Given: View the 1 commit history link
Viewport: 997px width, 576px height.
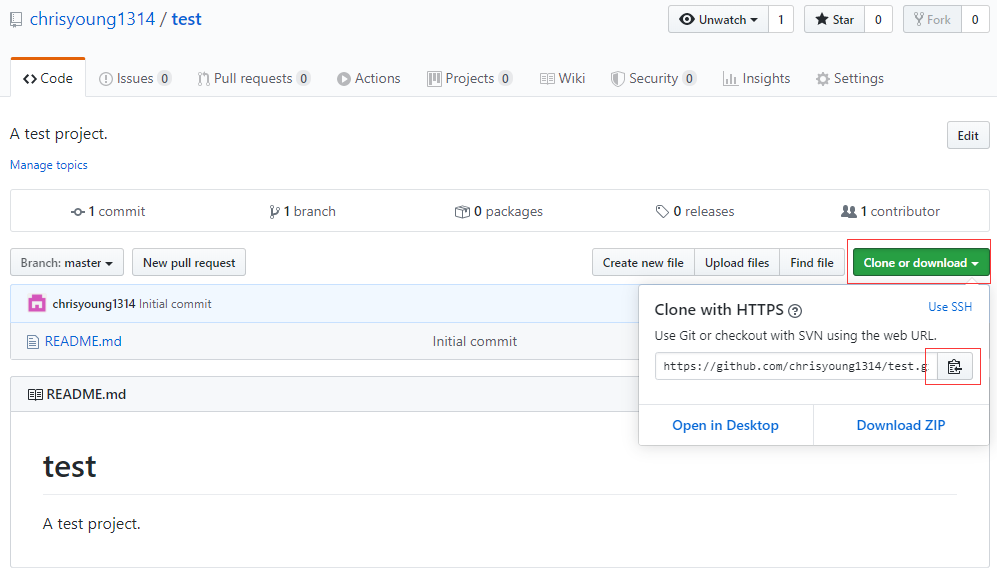Looking at the screenshot, I should [x=108, y=211].
